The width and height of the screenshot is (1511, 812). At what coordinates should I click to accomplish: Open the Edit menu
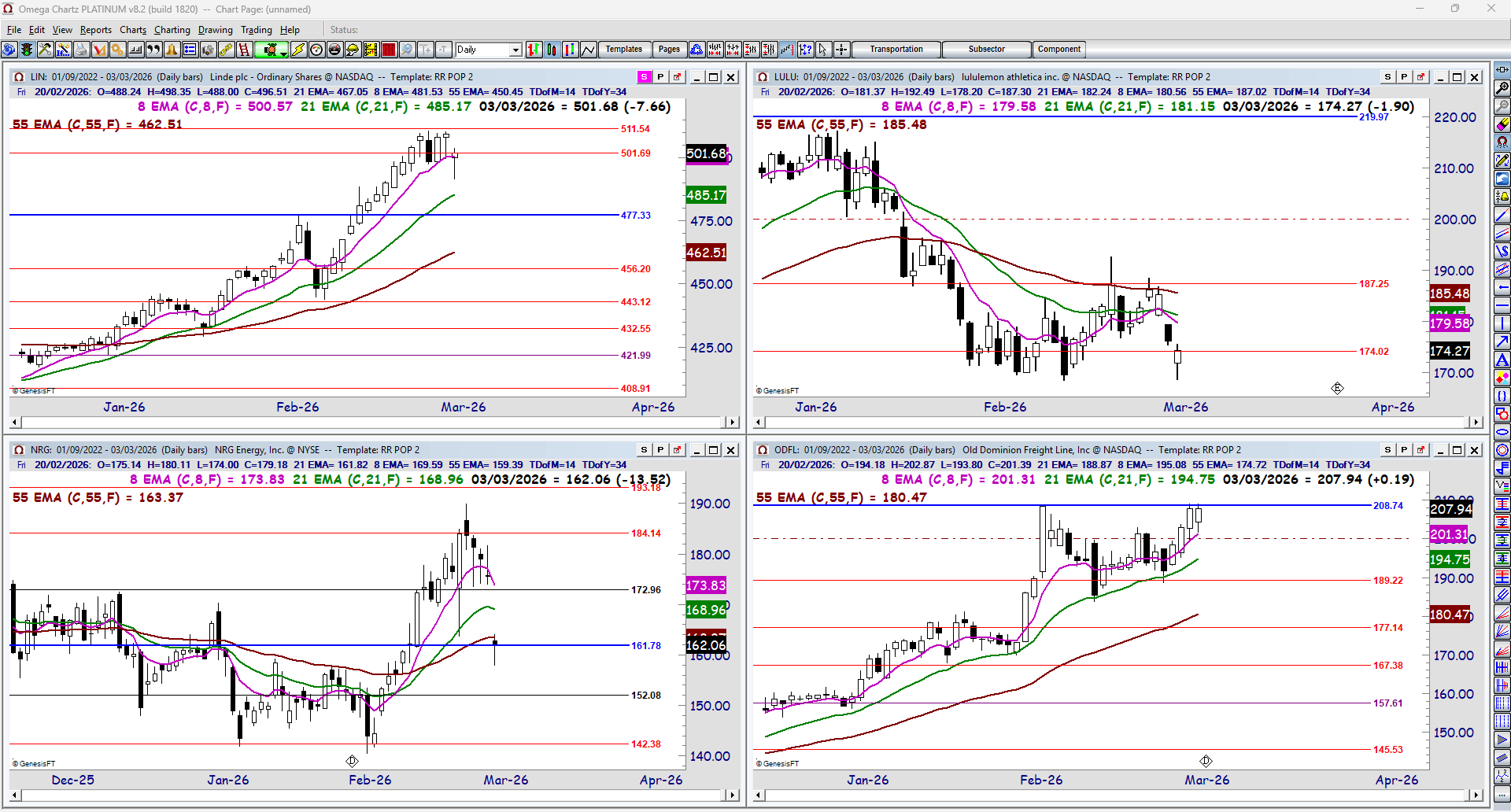[x=37, y=30]
